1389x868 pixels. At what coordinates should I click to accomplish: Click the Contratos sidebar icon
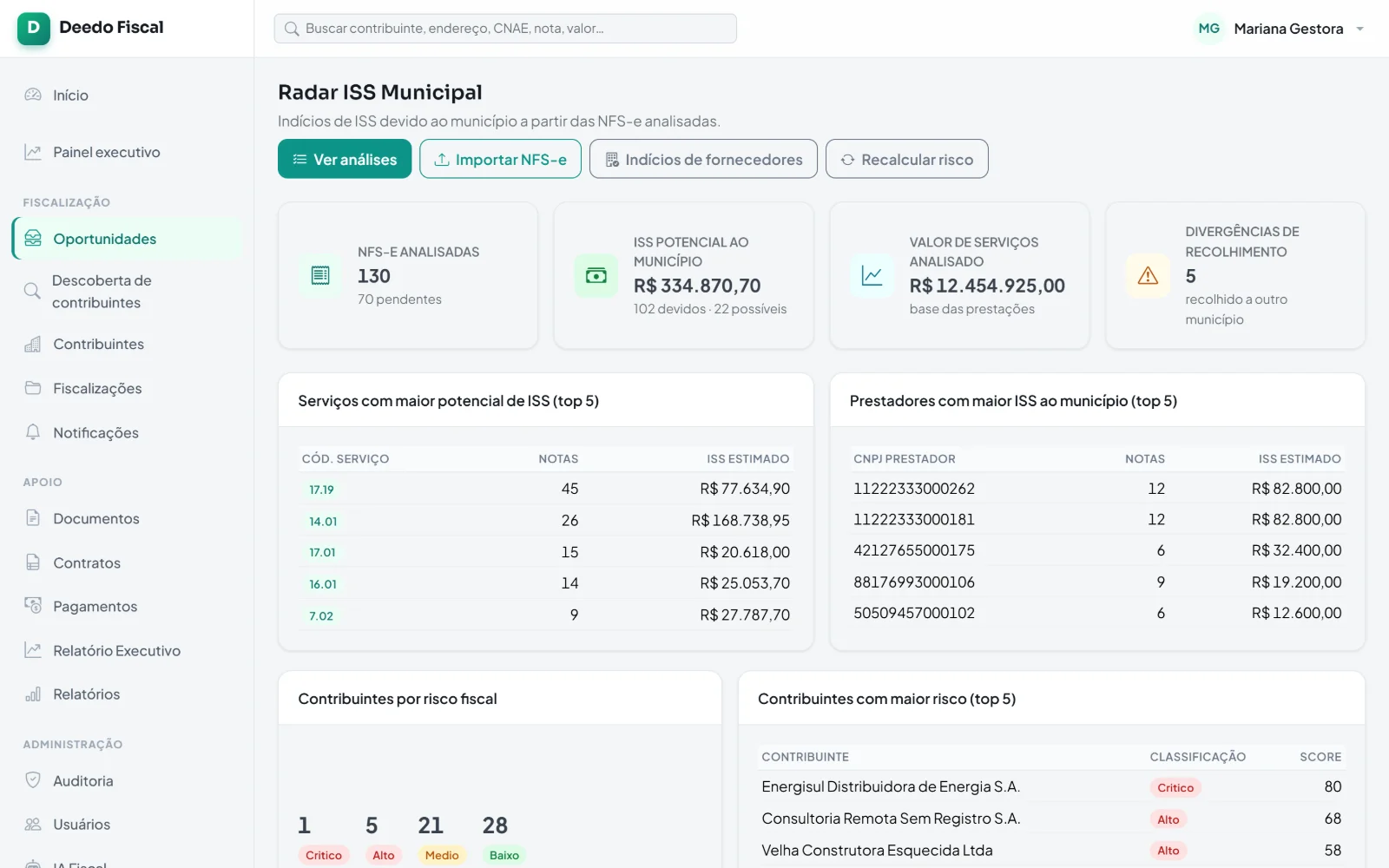(33, 562)
